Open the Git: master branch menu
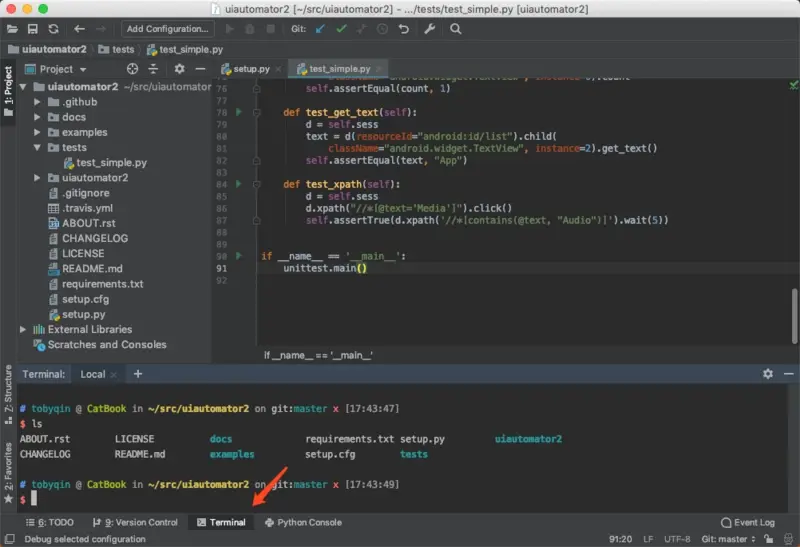Image resolution: width=800 pixels, height=547 pixels. (728, 539)
